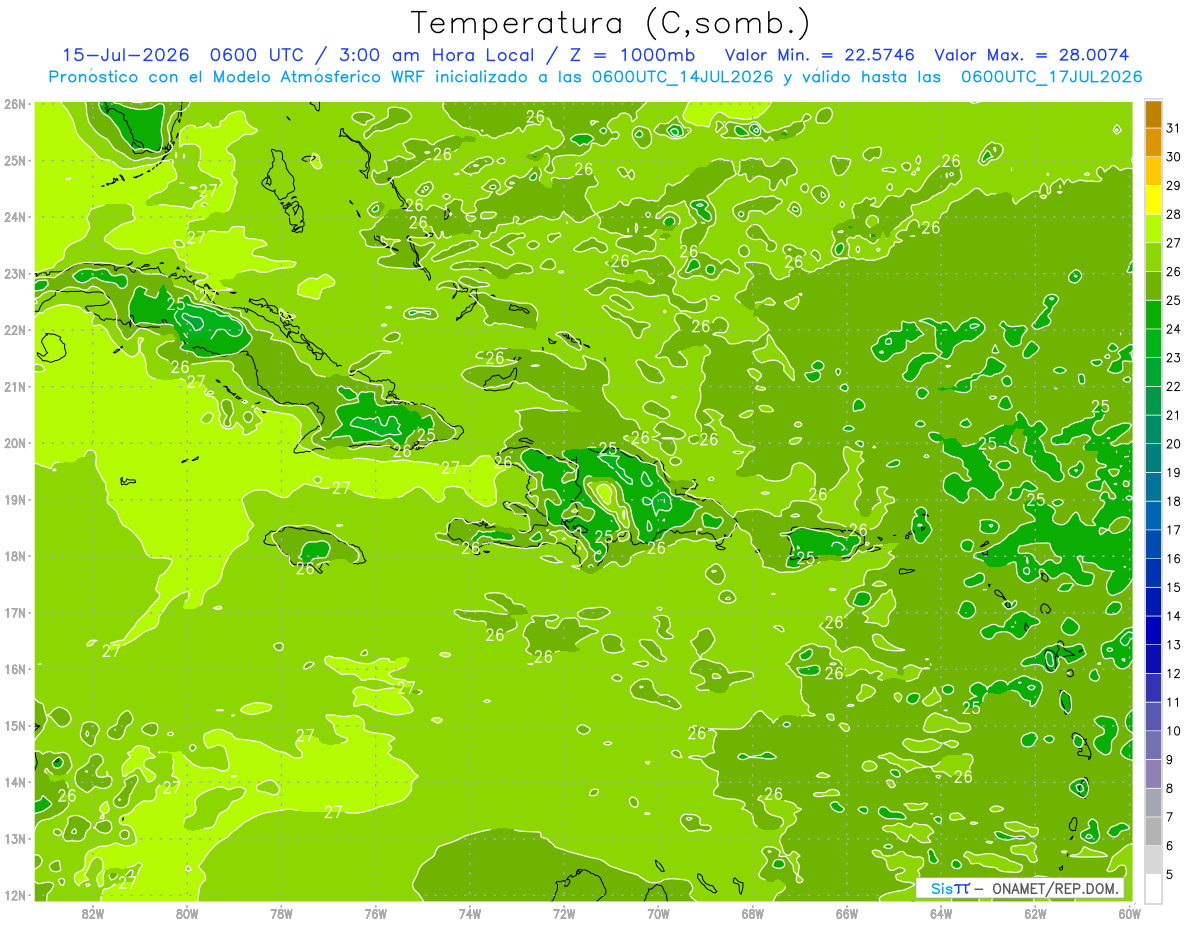This screenshot has width=1200, height=927.
Task: Click the colorbar value "18"
Action: coord(1173,501)
